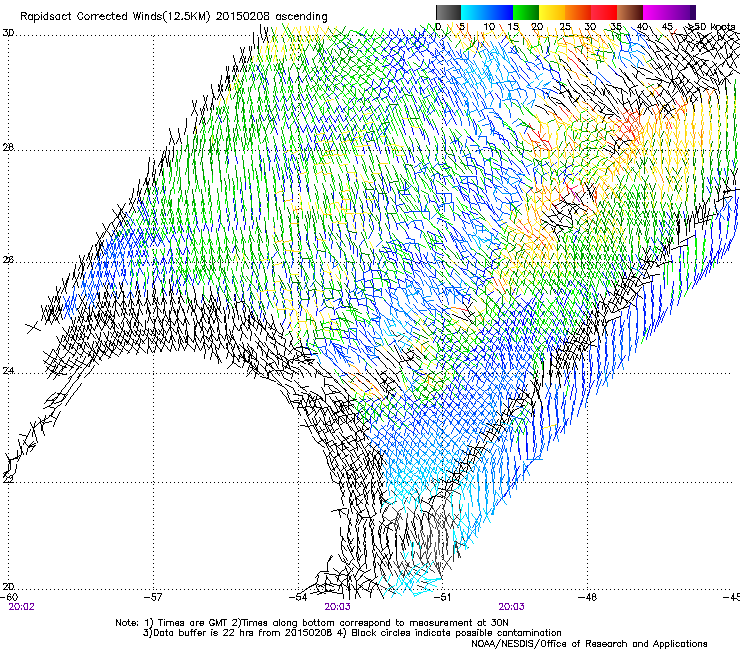Click the '40' knot legend label
This screenshot has width=740, height=650.
click(x=642, y=27)
